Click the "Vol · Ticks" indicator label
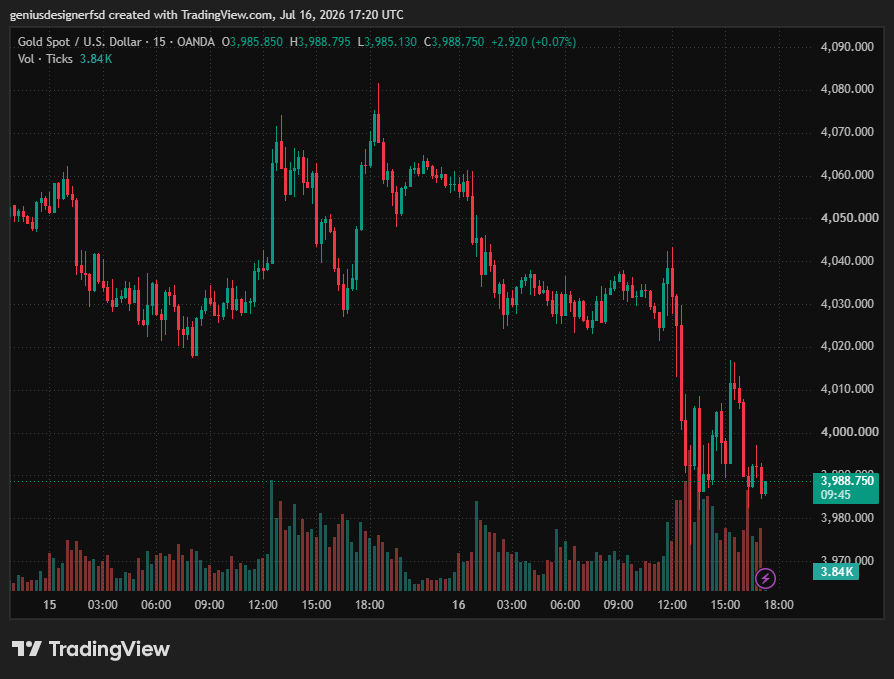The image size is (894, 679). pos(45,59)
